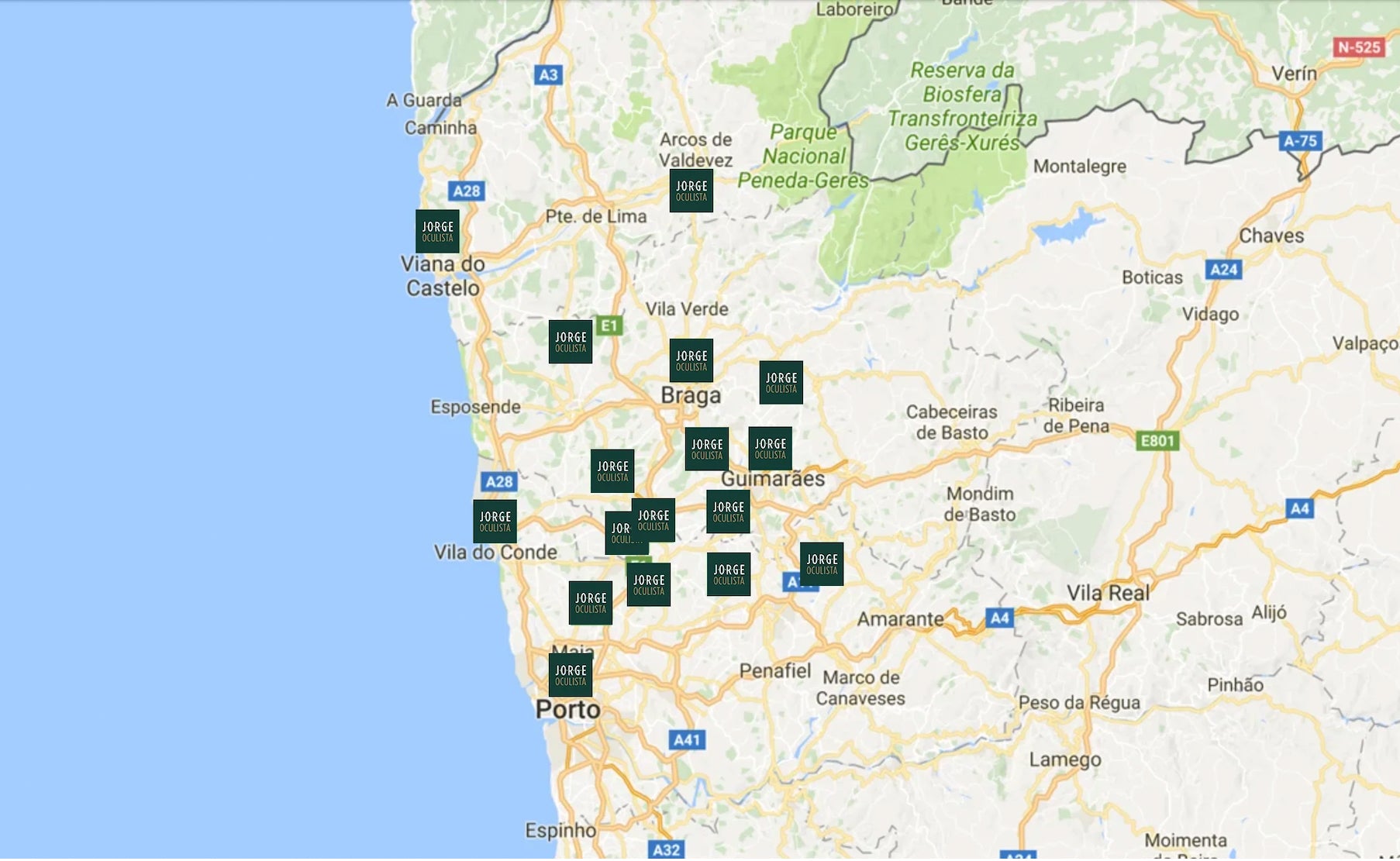Click the Vila Real city label

(x=1108, y=593)
